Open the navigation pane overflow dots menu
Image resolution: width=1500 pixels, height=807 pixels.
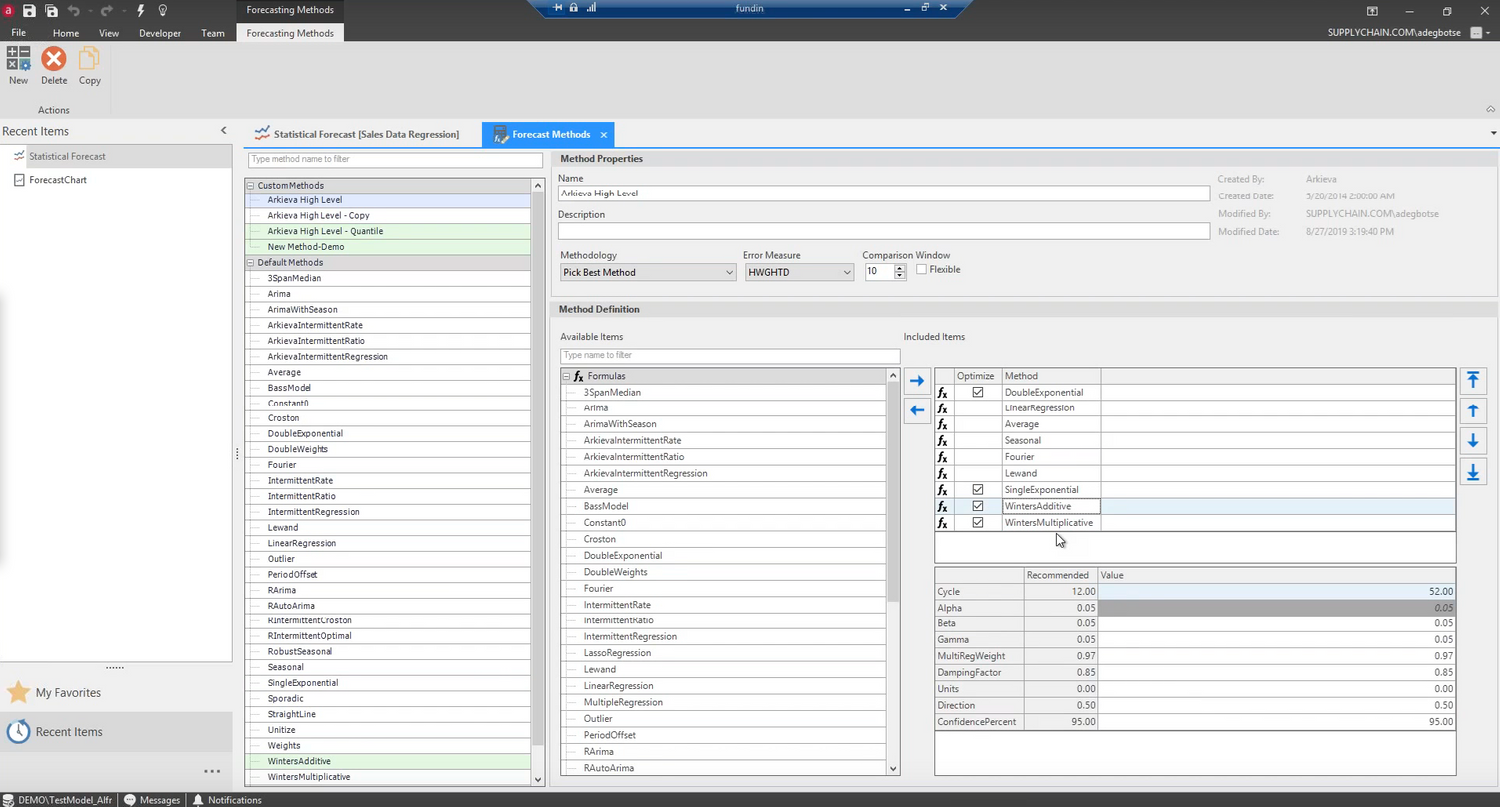(x=212, y=771)
